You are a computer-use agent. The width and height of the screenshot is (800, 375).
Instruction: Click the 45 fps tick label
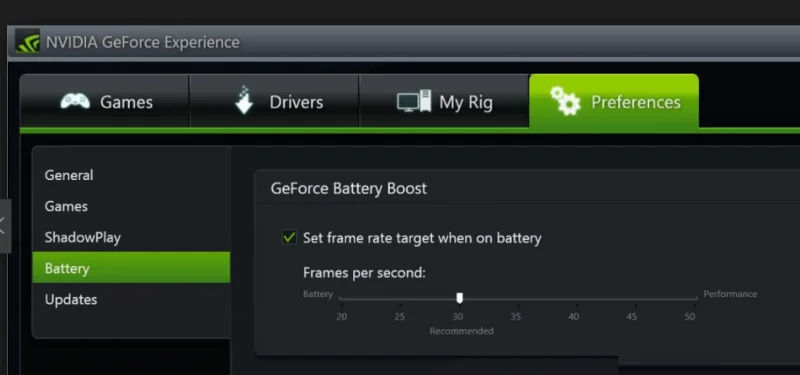click(x=632, y=317)
